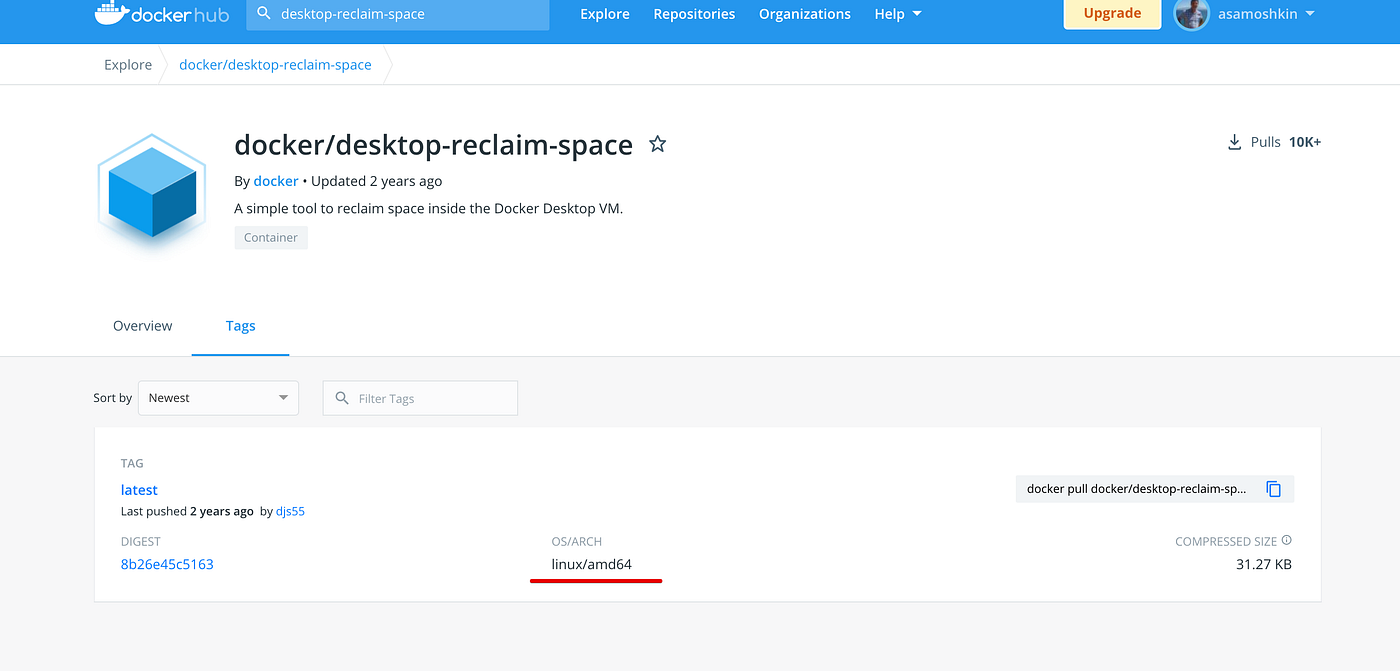Click the repository title heading

pyautogui.click(x=433, y=145)
